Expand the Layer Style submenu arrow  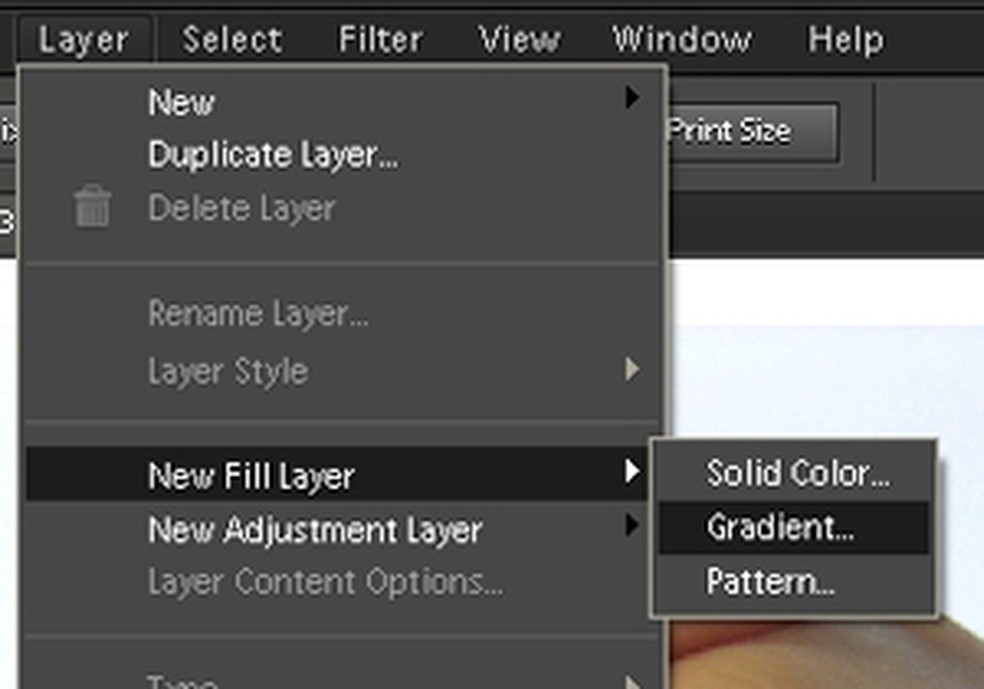(x=632, y=370)
